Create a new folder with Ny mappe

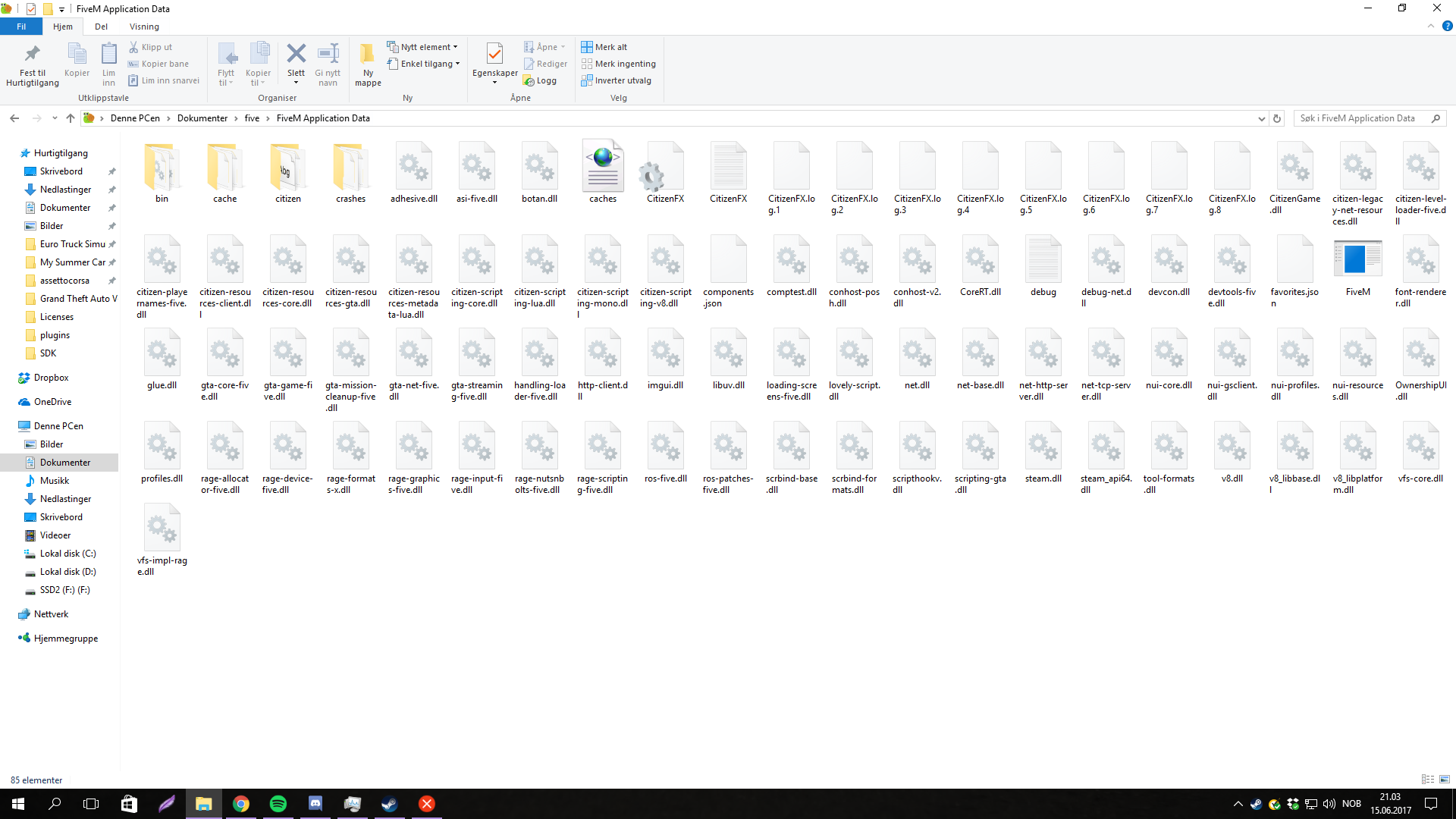pos(368,64)
